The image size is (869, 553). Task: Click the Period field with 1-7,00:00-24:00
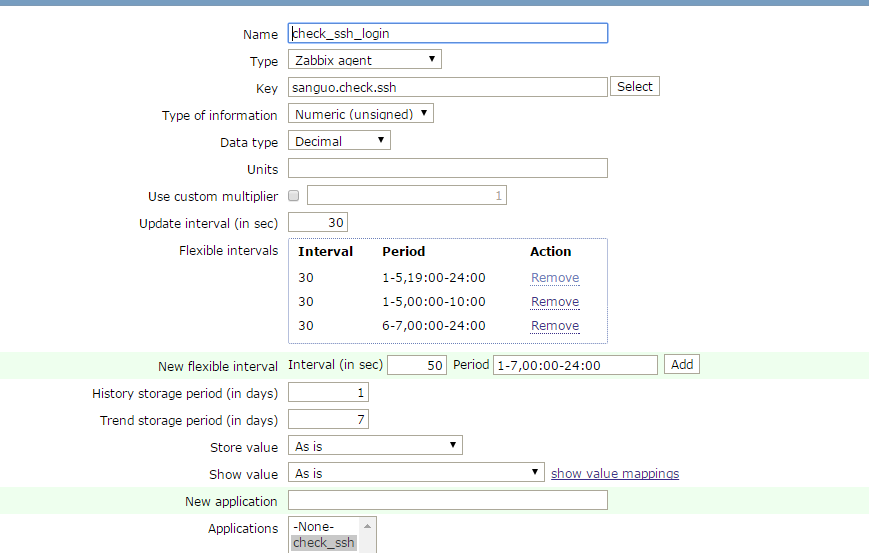[x=575, y=365]
